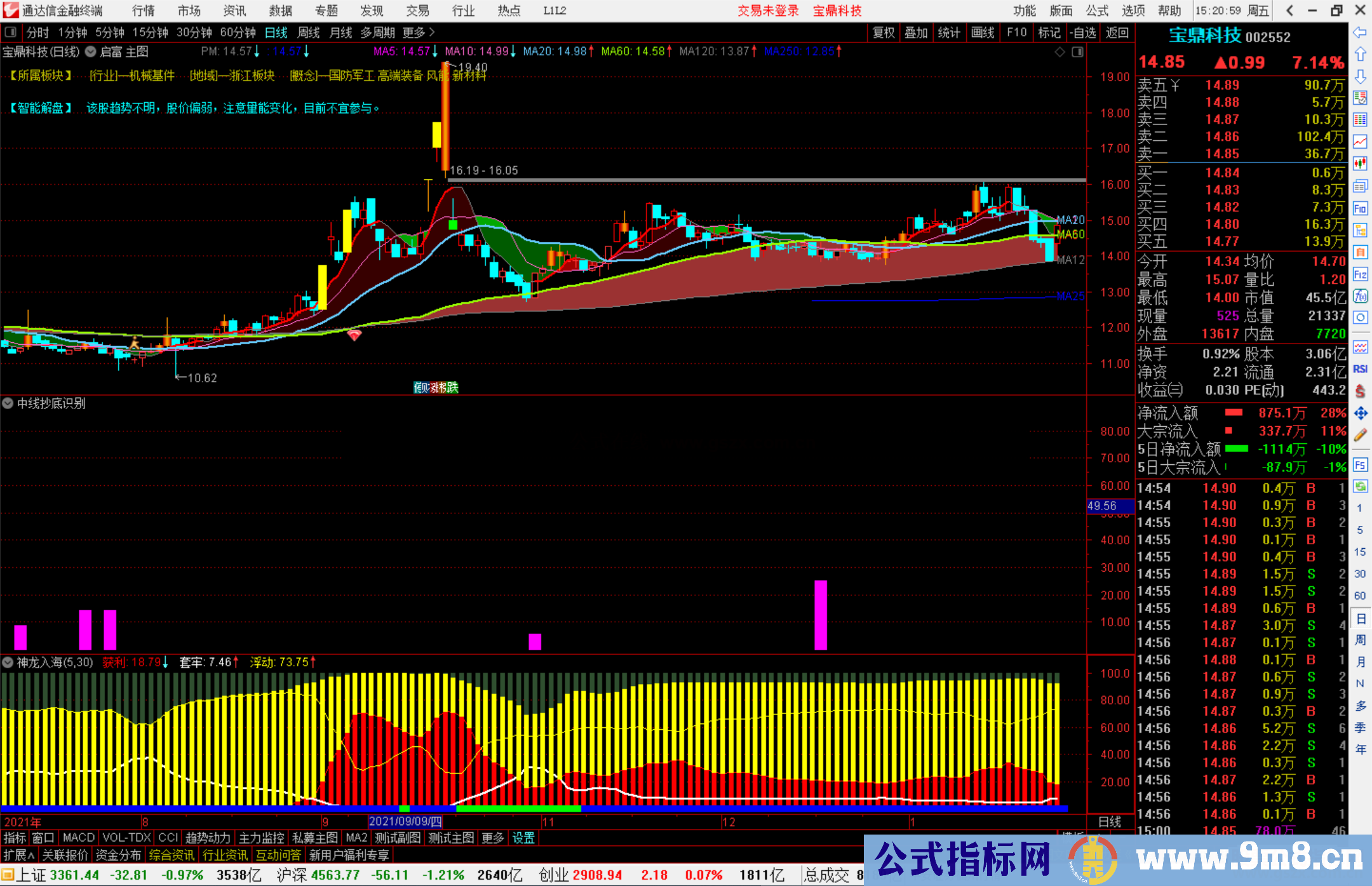Click the 设置 link in indicator toolbar
The height and width of the screenshot is (886, 1372).
pos(523,838)
